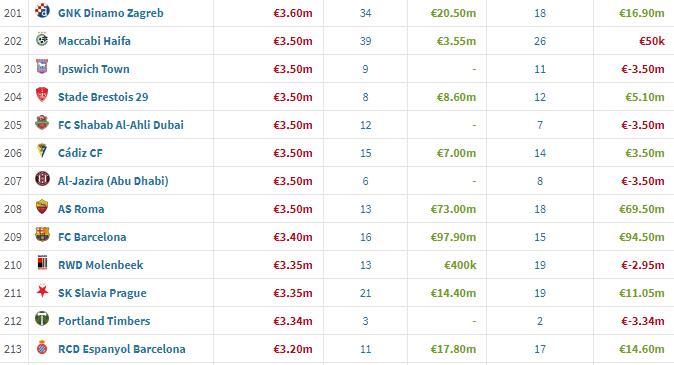The image size is (674, 365).
Task: Select the RCD Espanyol Barcelona club name
Action: [x=122, y=349]
